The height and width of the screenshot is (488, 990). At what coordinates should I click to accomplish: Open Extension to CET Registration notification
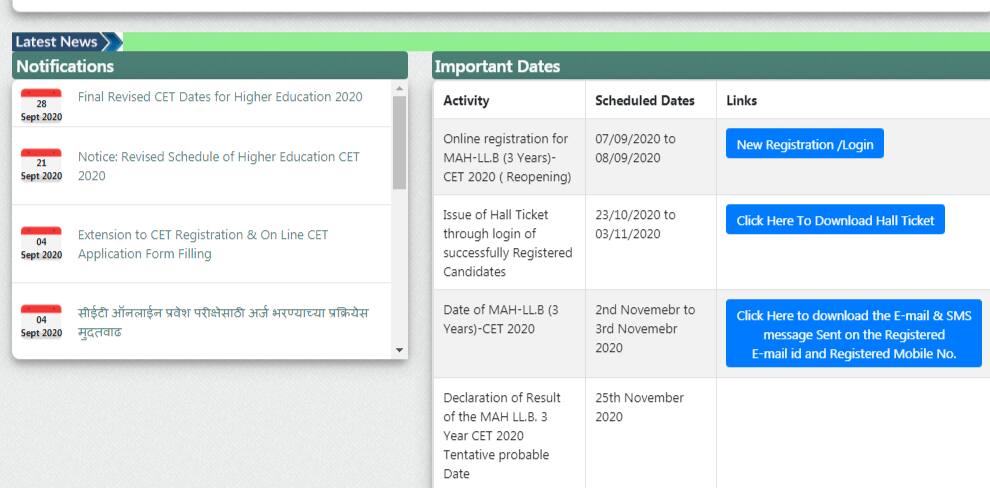coord(203,244)
